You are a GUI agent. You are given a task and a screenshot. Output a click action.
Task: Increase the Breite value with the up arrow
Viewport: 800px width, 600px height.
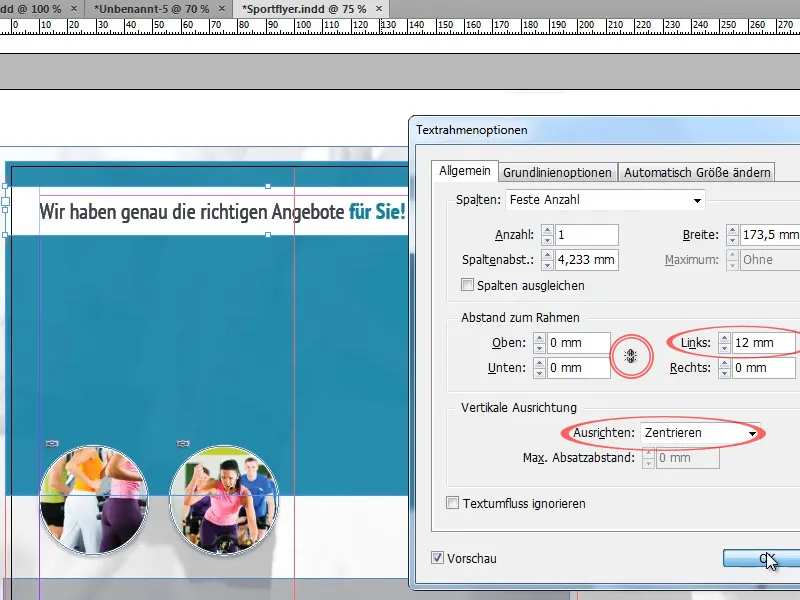click(x=733, y=230)
